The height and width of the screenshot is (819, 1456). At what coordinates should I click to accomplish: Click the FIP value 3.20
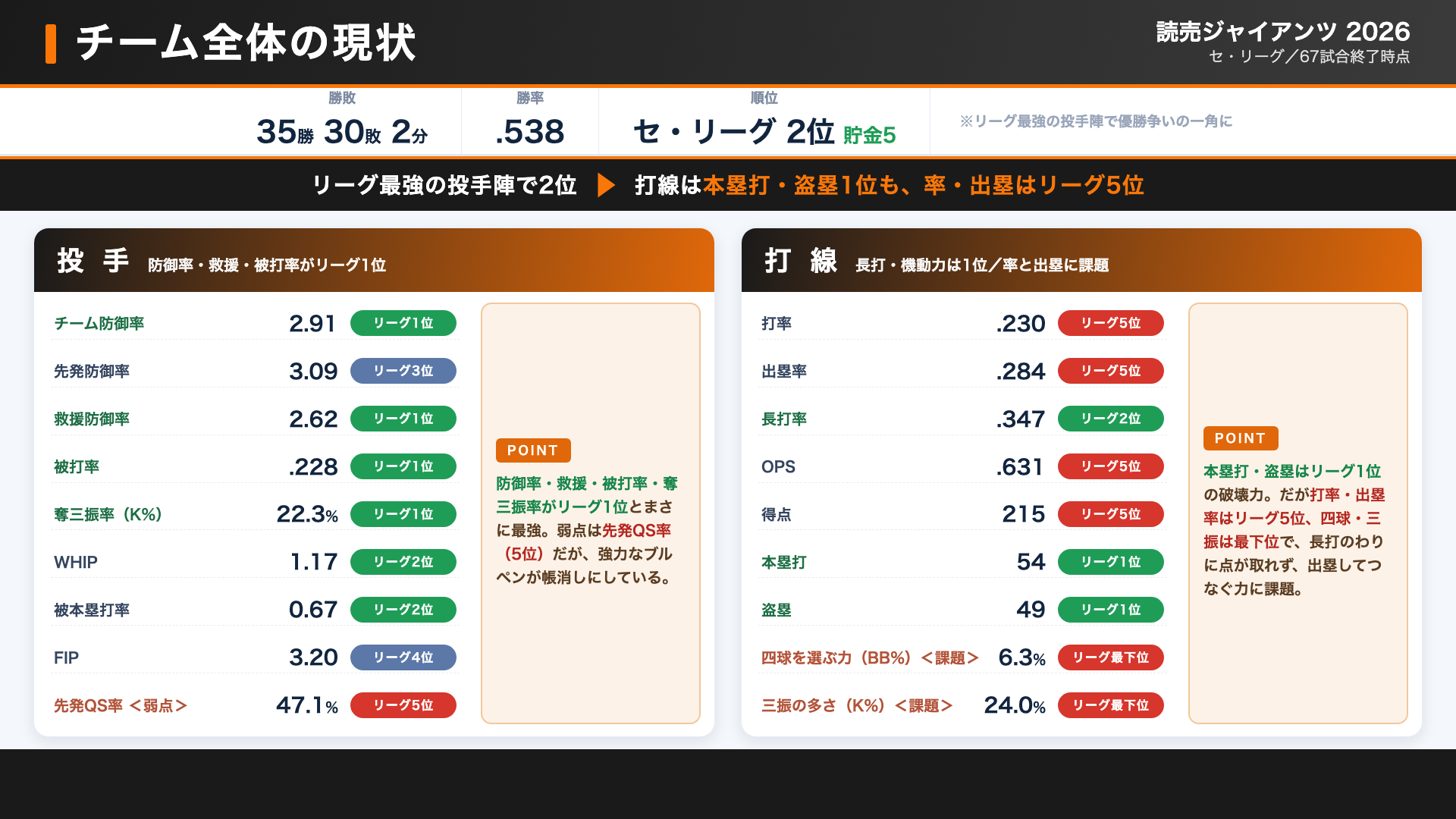313,658
